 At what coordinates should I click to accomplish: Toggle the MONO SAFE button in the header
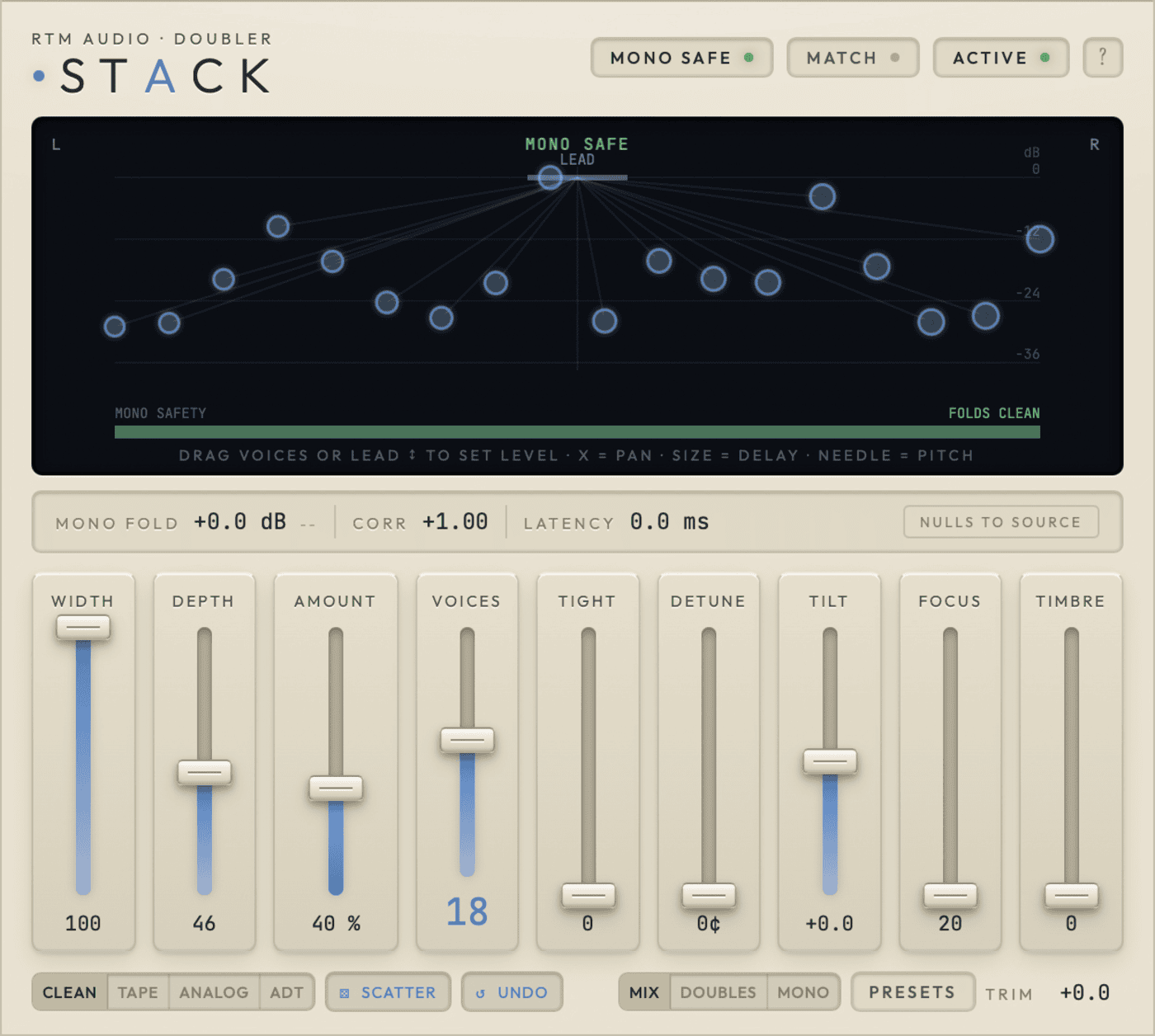point(681,58)
